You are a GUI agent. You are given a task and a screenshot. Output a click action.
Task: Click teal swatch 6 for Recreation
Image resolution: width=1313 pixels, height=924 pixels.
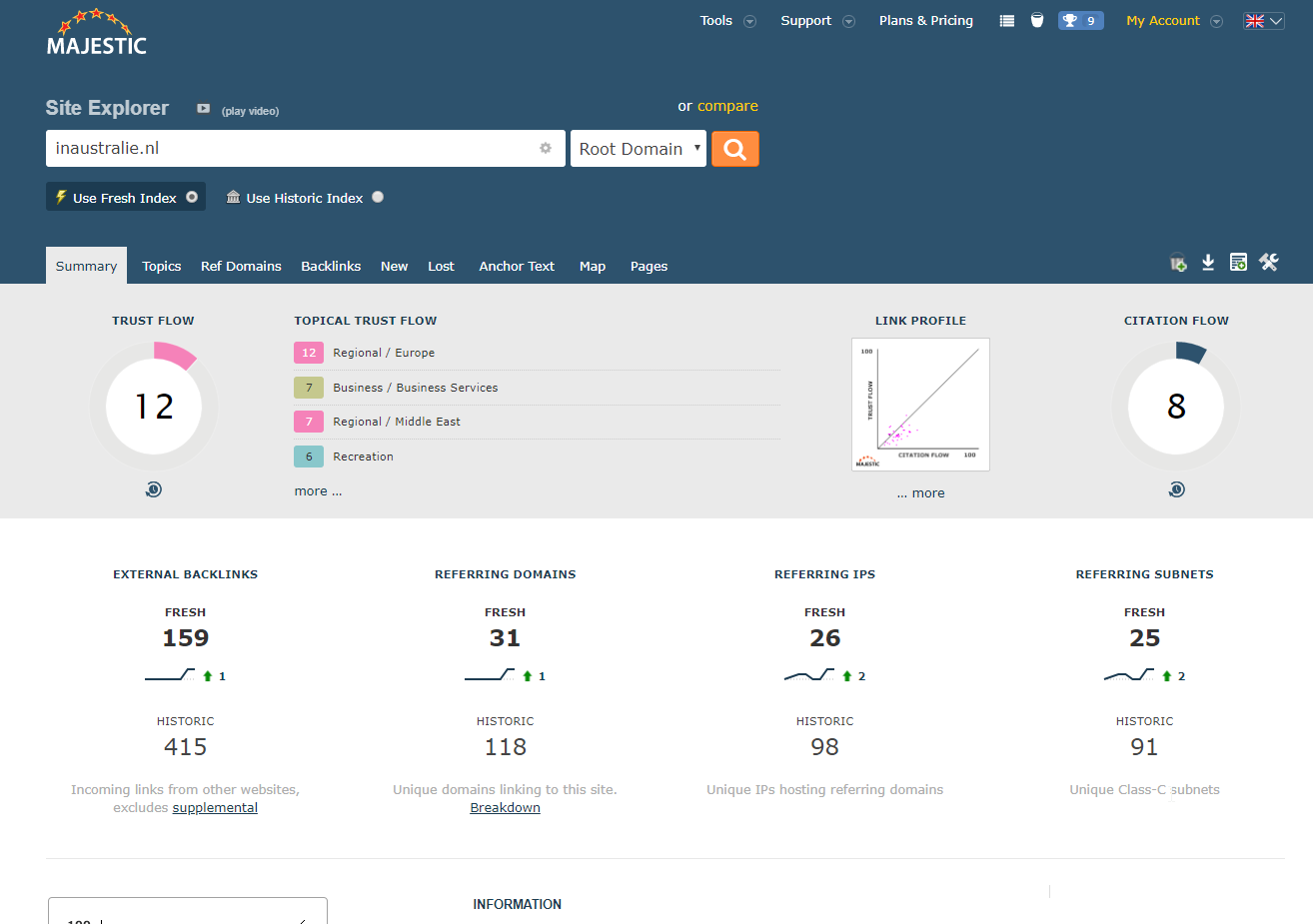pyautogui.click(x=309, y=457)
